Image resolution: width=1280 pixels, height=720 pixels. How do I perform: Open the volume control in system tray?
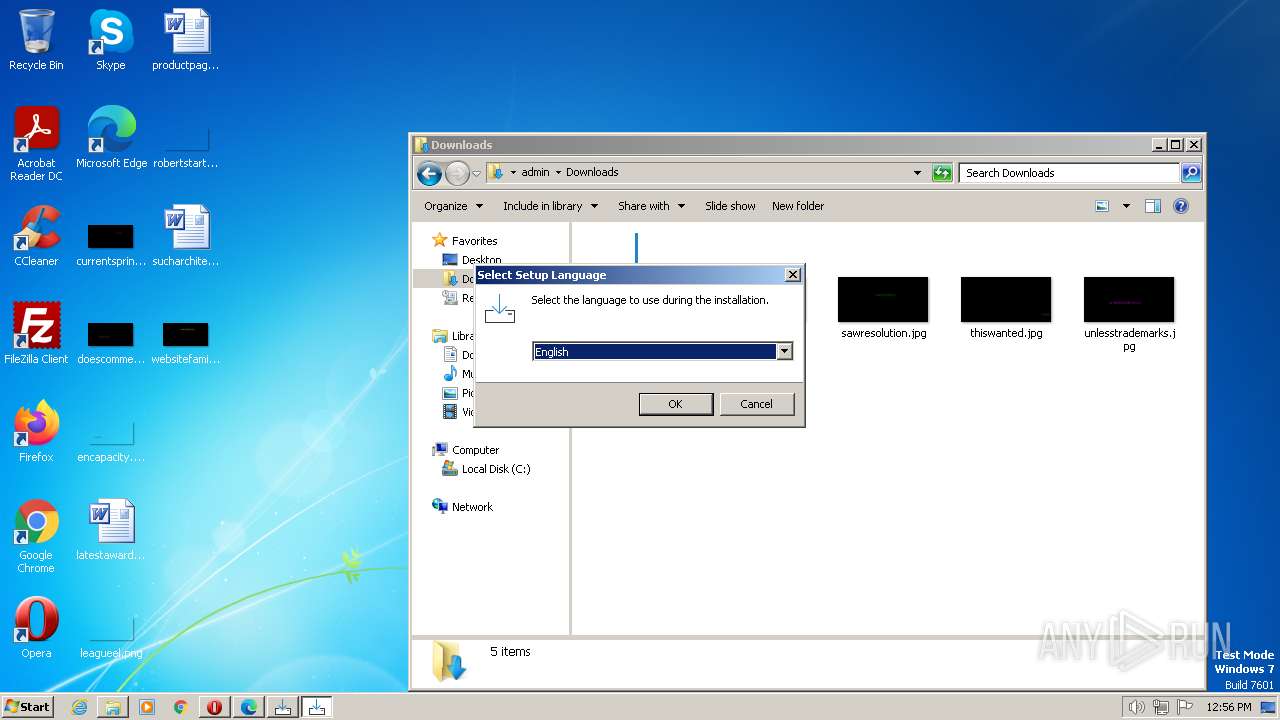tap(1136, 707)
